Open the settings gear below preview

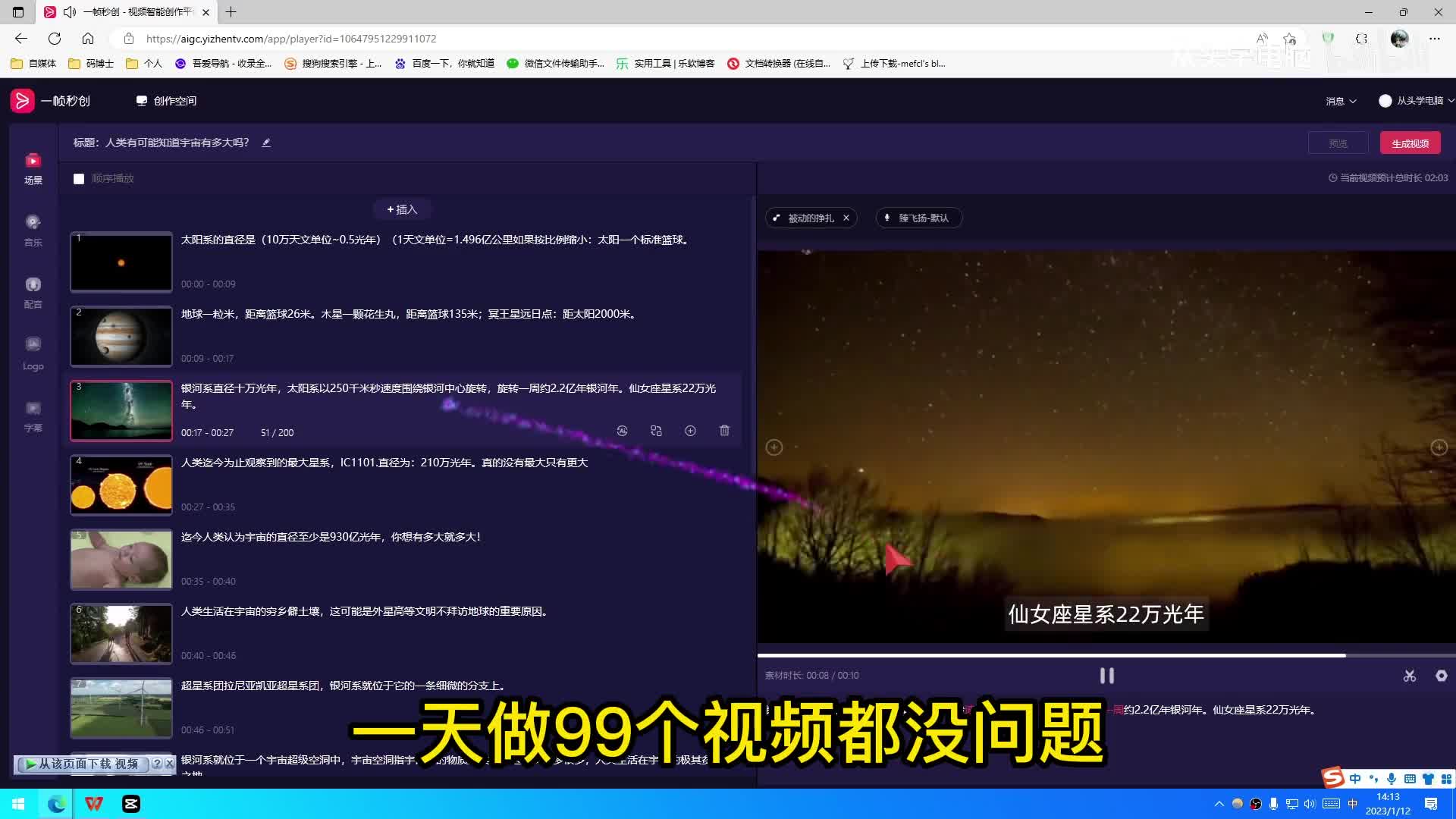[1441, 676]
